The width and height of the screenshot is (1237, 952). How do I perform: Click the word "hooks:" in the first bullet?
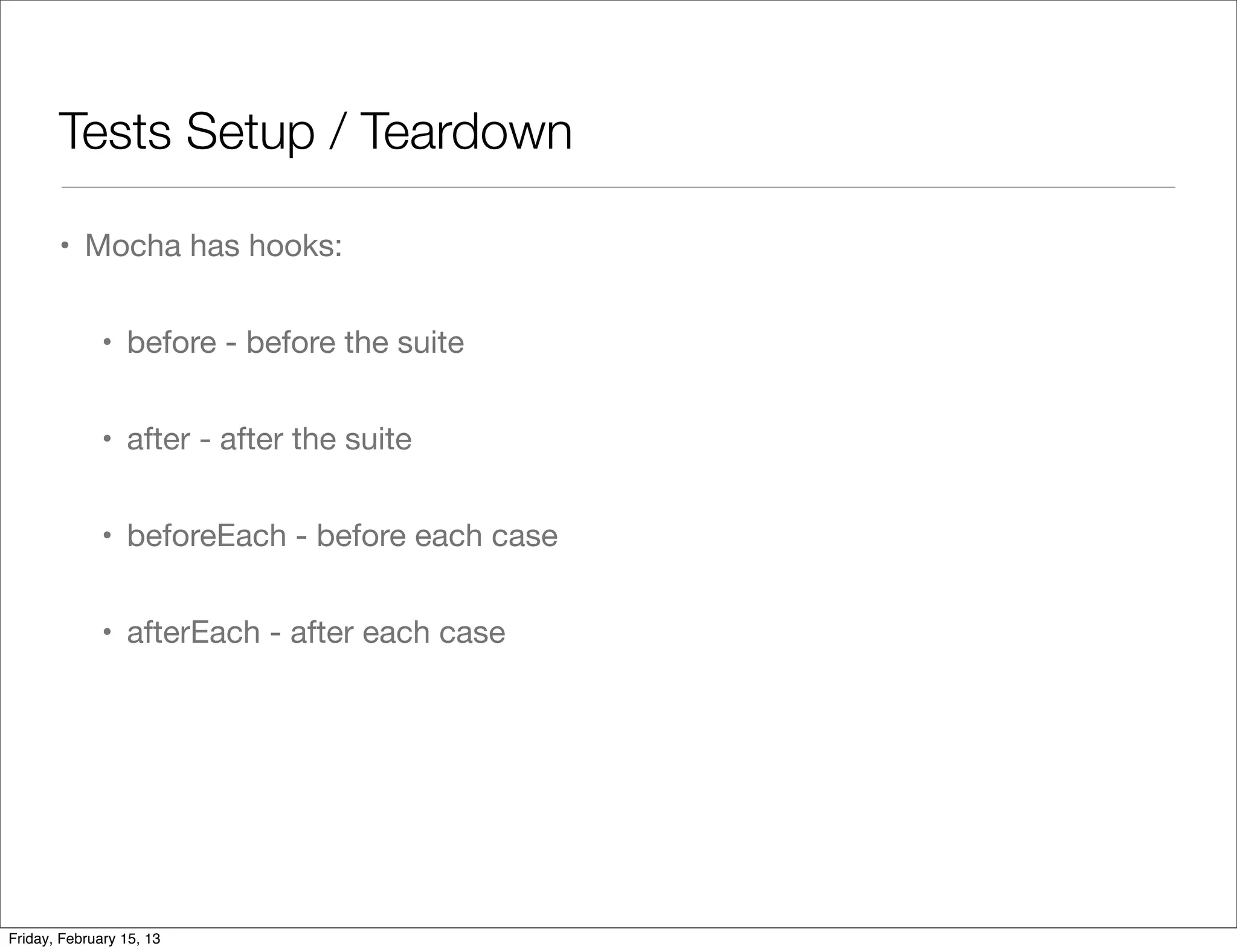coord(295,246)
